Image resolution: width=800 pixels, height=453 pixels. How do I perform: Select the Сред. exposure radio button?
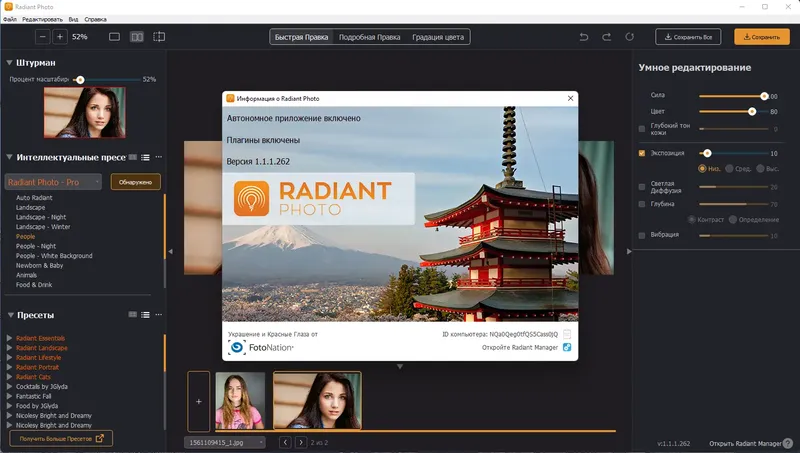730,168
